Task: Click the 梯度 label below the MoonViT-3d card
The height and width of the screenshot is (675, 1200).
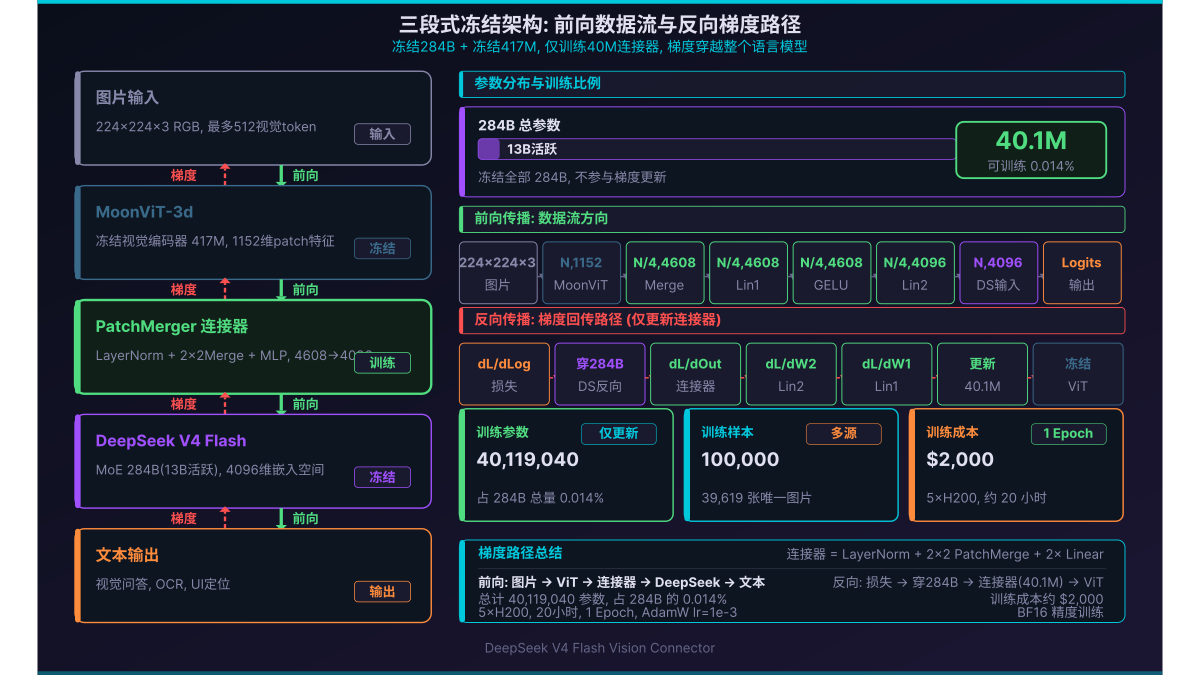Action: click(x=183, y=289)
